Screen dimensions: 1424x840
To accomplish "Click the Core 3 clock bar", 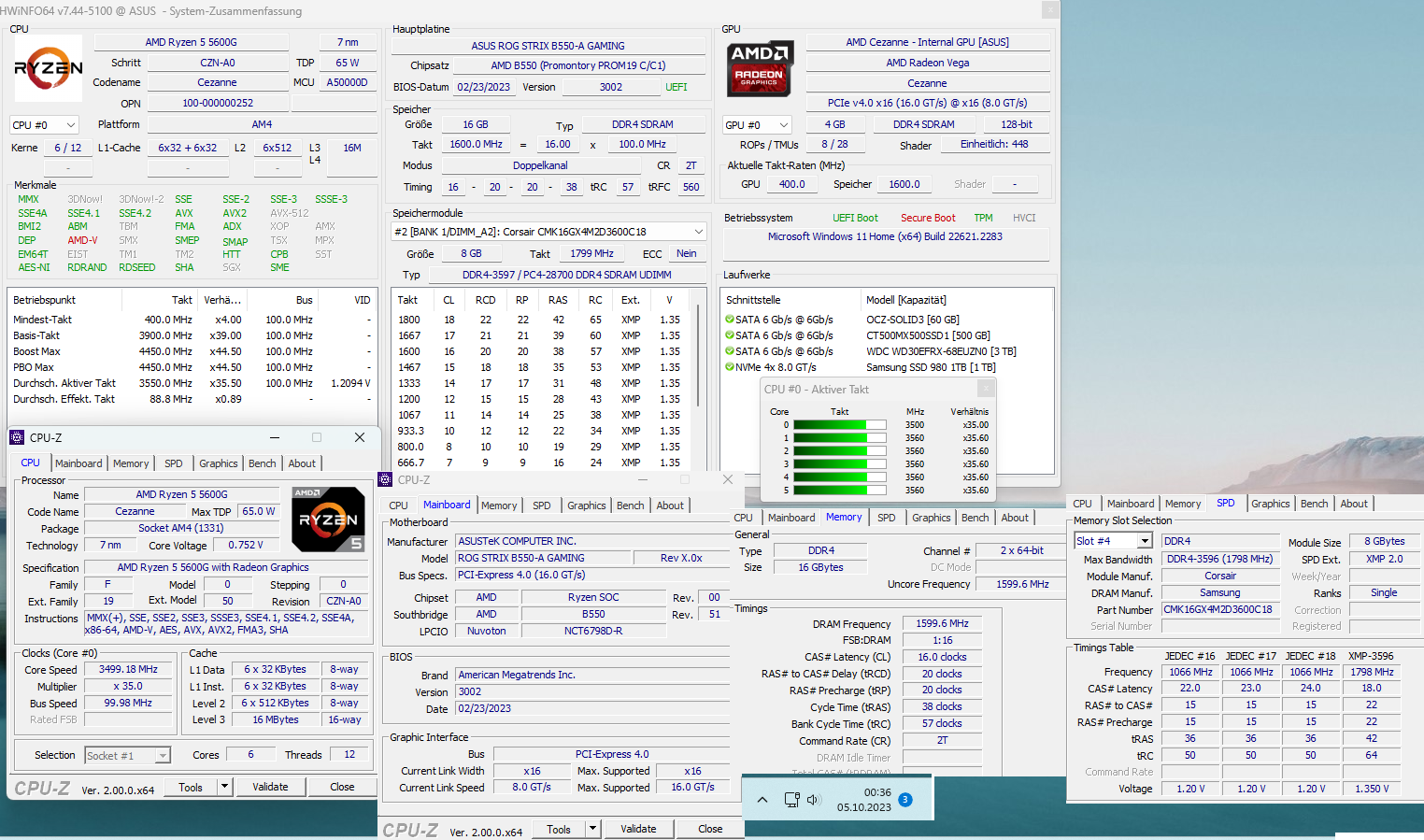I will point(839,464).
